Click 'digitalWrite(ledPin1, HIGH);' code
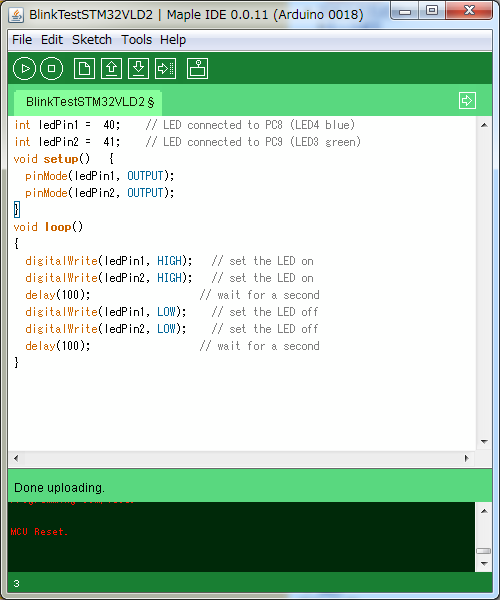The width and height of the screenshot is (500, 600). click(109, 261)
